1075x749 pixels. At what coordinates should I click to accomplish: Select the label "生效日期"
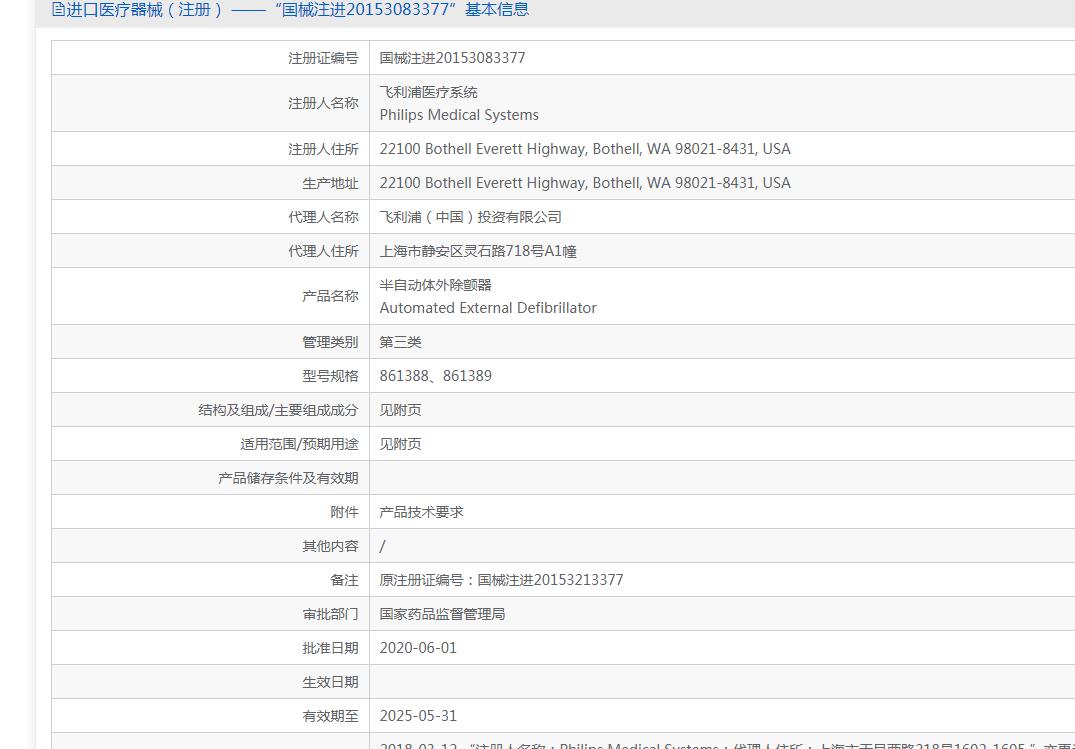click(330, 682)
